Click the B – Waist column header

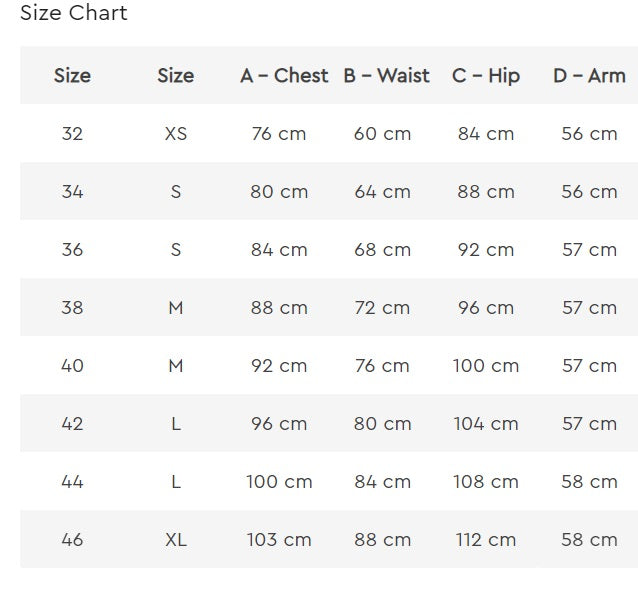tap(386, 76)
